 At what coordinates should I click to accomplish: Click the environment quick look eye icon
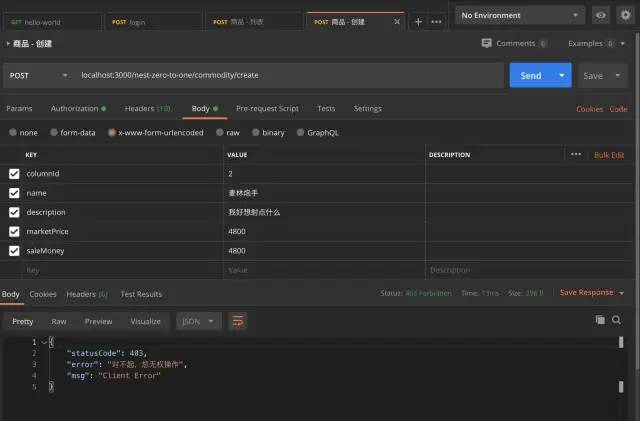[601, 15]
